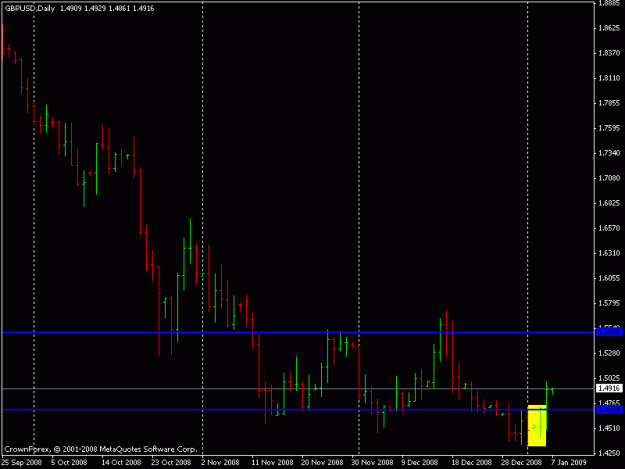This screenshot has height=469, width=625.
Task: Click the 1.4250 price scale value
Action: pyautogui.click(x=609, y=453)
